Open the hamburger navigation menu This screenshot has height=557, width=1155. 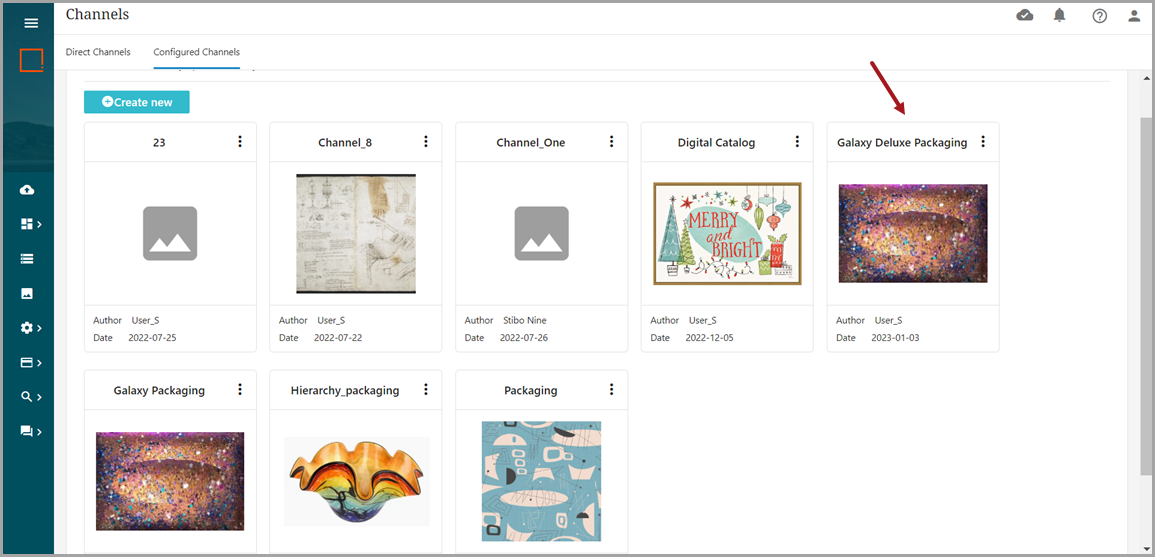[x=30, y=23]
